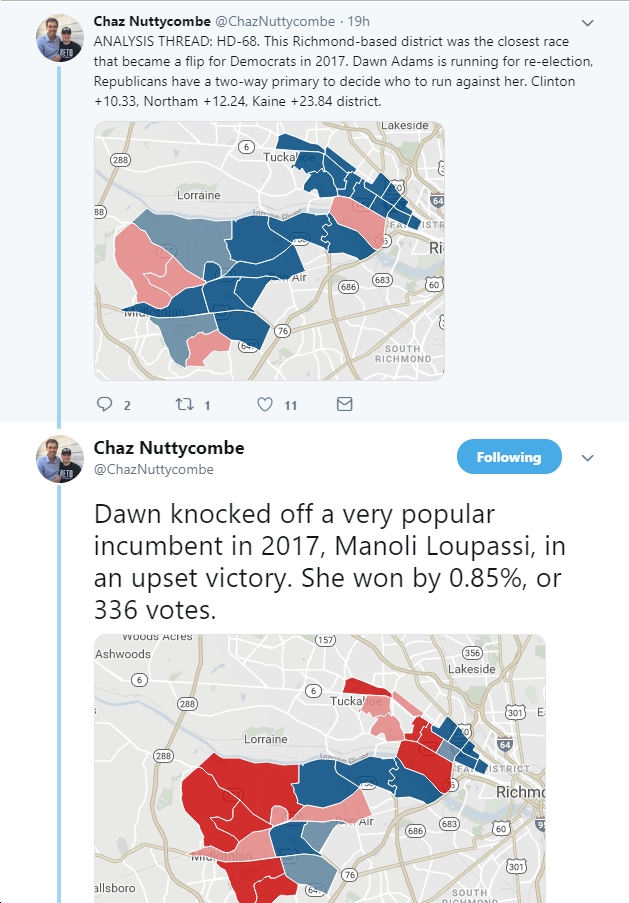Click the first tweet's analysis thread text

point(343,71)
